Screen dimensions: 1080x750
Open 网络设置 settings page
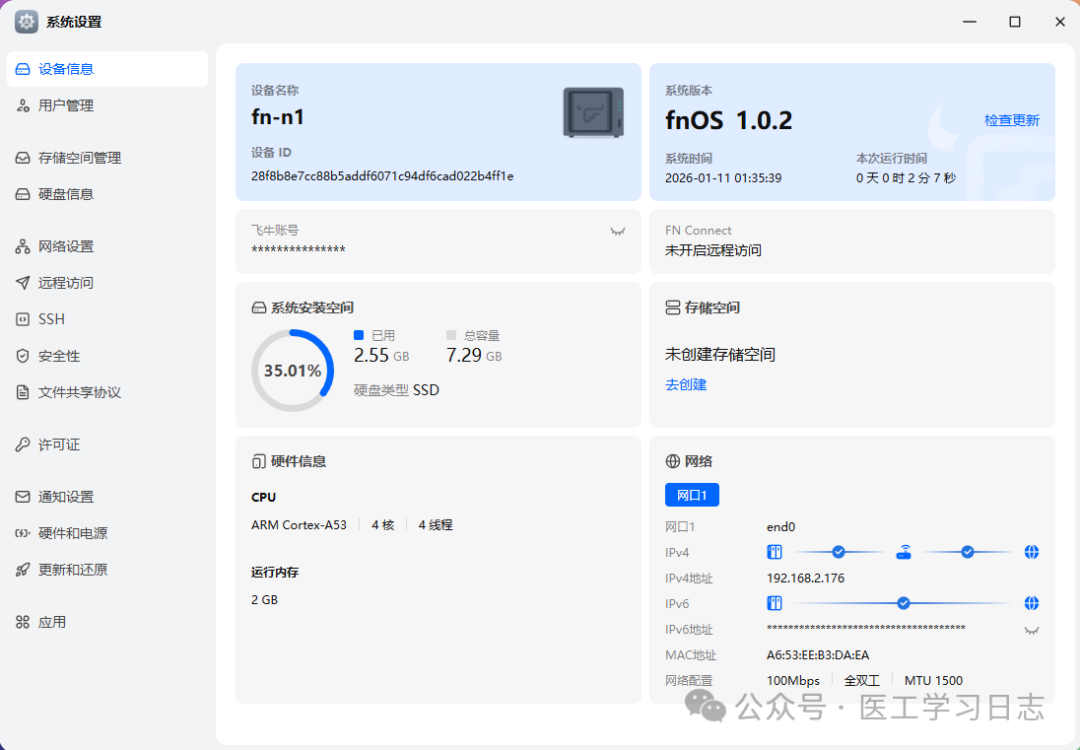[x=67, y=246]
